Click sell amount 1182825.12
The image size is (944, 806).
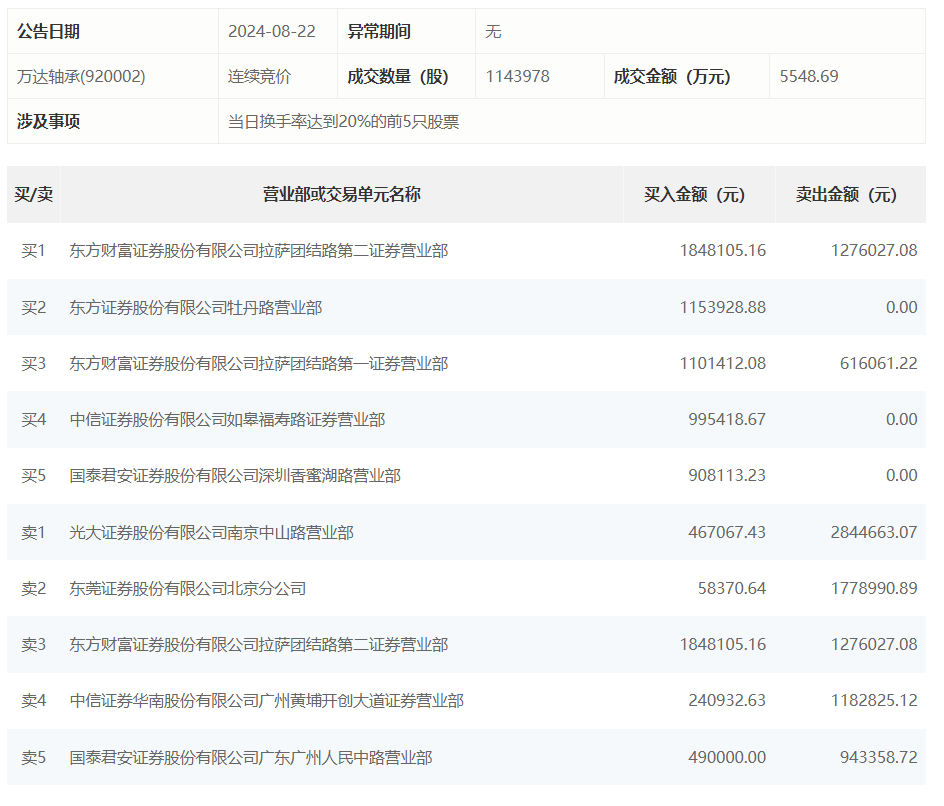coord(874,700)
